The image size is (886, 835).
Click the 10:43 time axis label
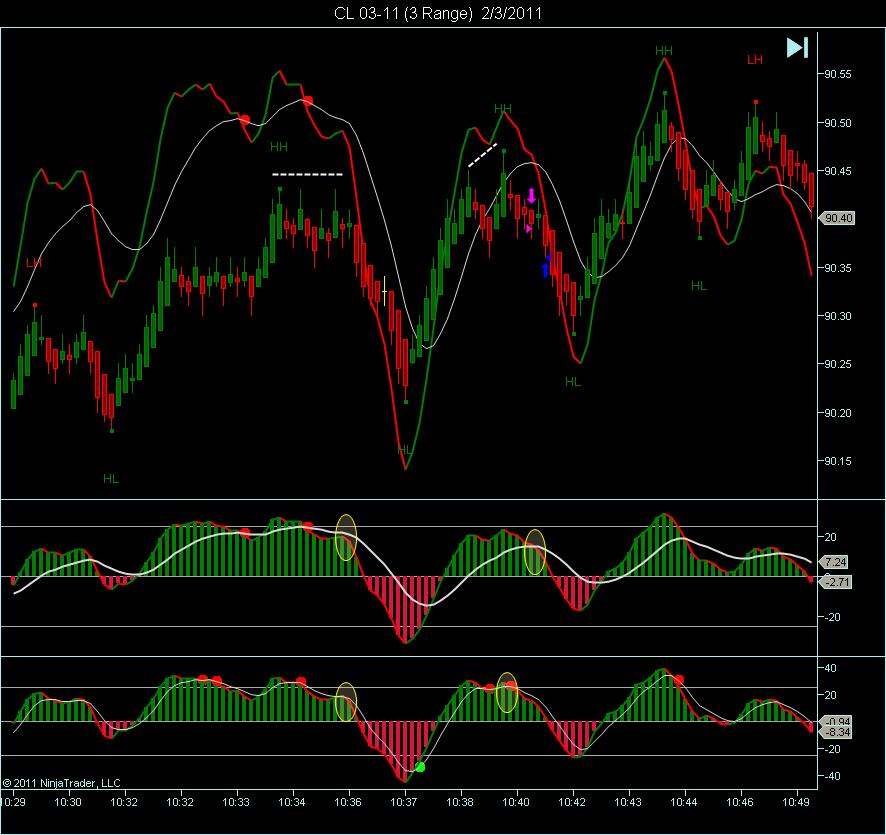click(628, 802)
